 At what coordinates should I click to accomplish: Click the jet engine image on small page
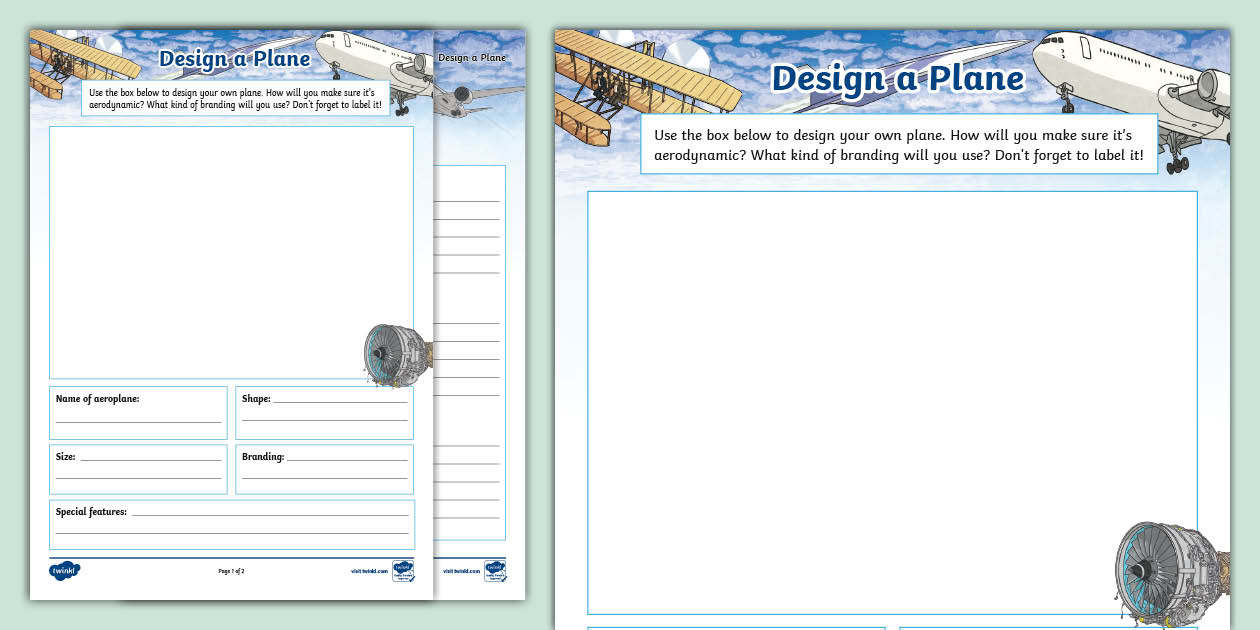(393, 355)
